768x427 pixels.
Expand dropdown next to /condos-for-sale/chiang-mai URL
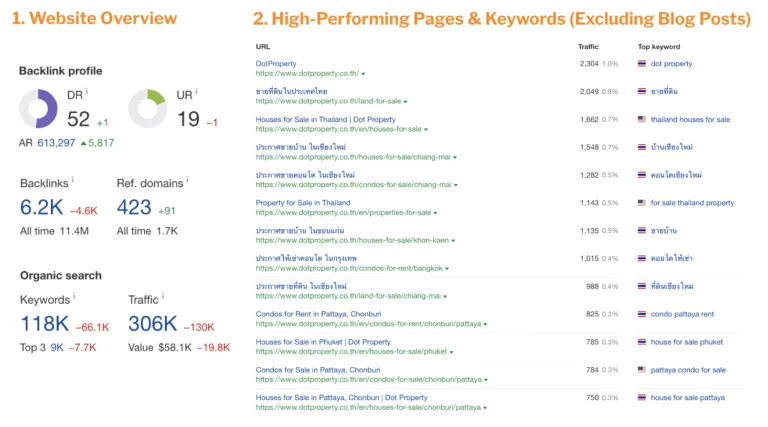tap(456, 185)
